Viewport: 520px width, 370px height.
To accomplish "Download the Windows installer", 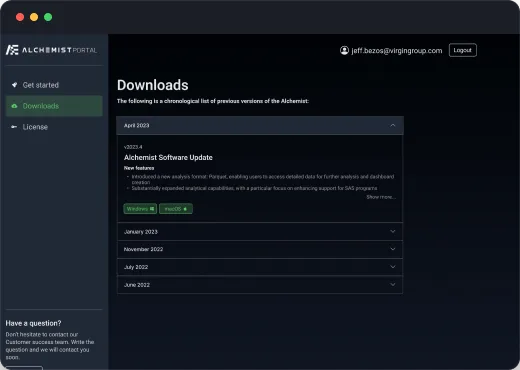I will coord(140,209).
